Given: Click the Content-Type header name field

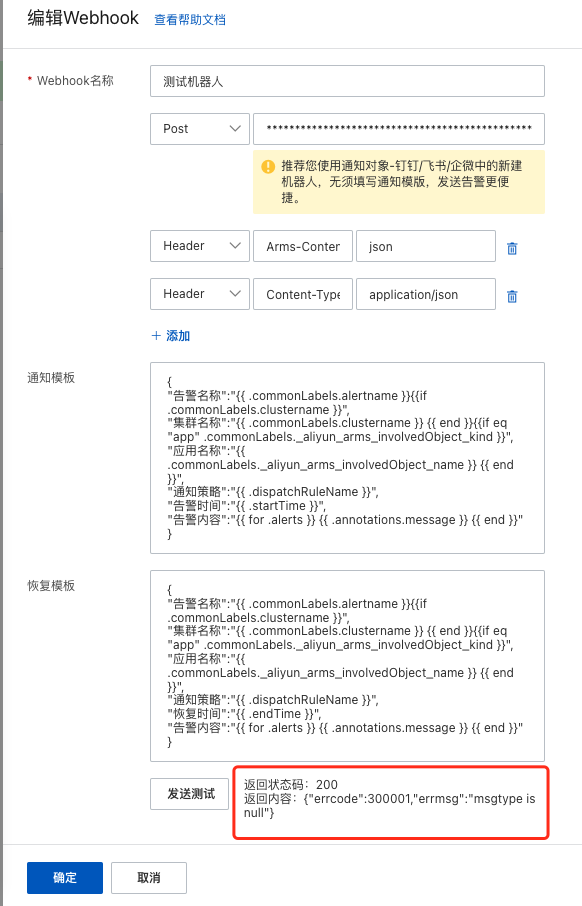Looking at the screenshot, I should (303, 294).
